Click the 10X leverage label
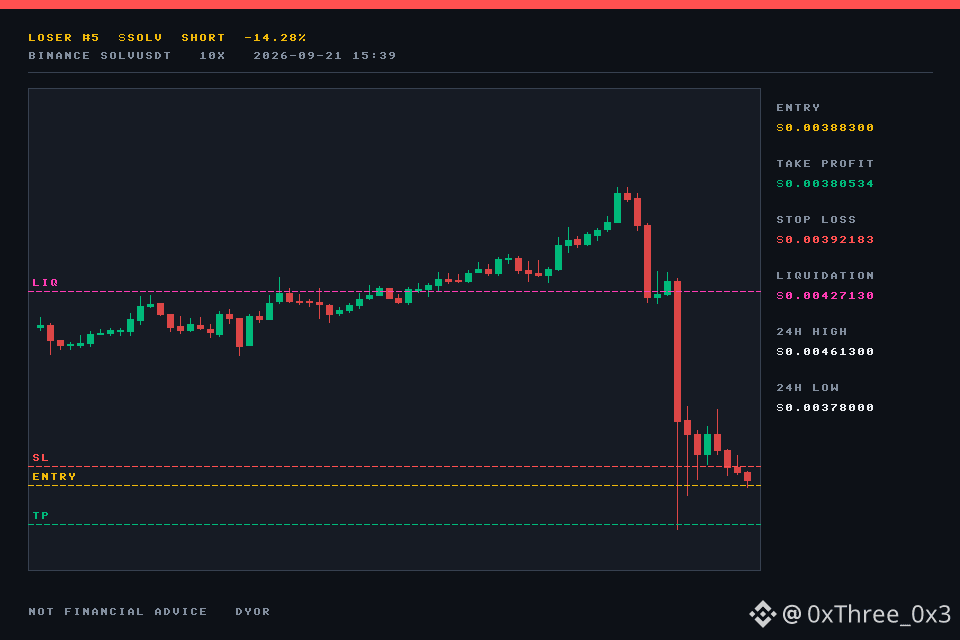Screen dimensions: 960x640 (212, 55)
